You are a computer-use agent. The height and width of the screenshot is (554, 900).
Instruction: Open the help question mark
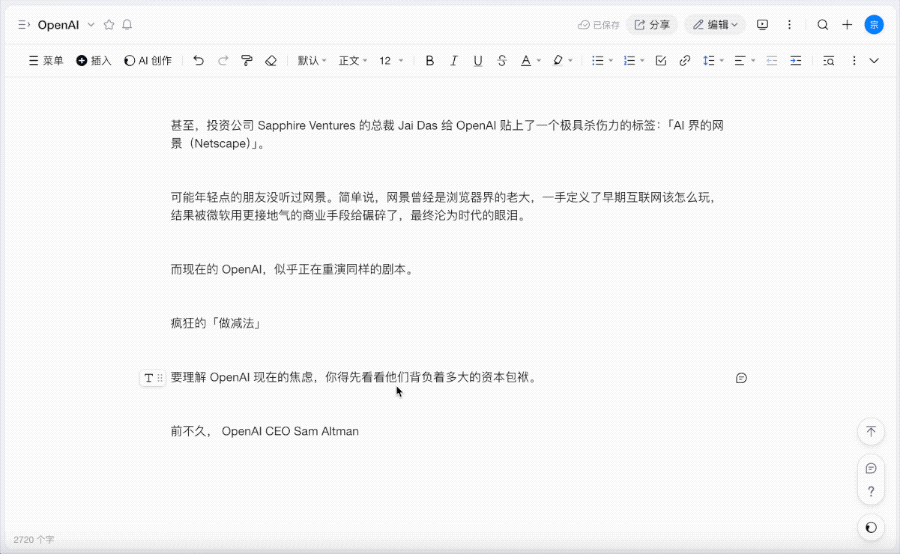[x=871, y=491]
